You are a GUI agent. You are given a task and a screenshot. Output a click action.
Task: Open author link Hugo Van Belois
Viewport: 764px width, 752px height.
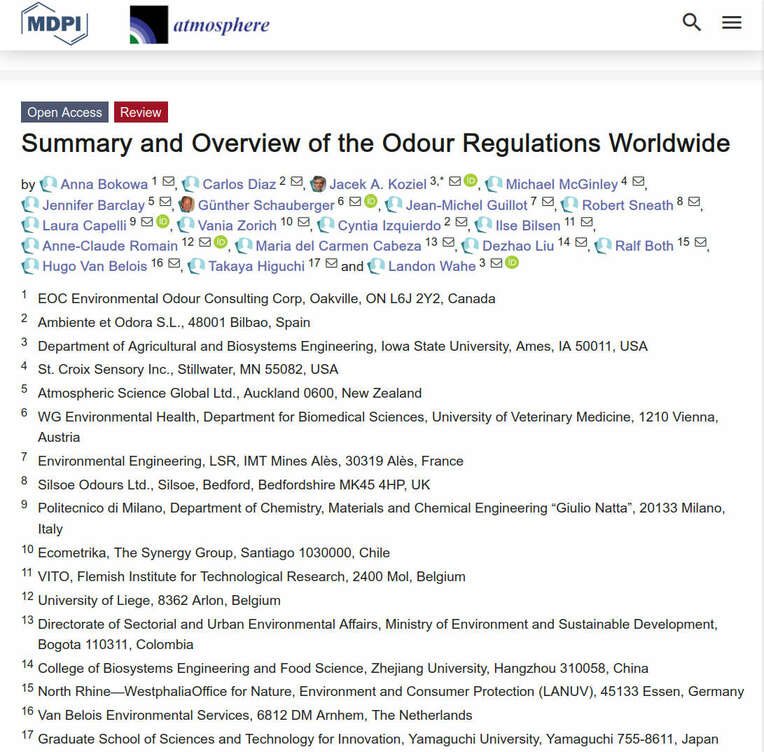[95, 266]
